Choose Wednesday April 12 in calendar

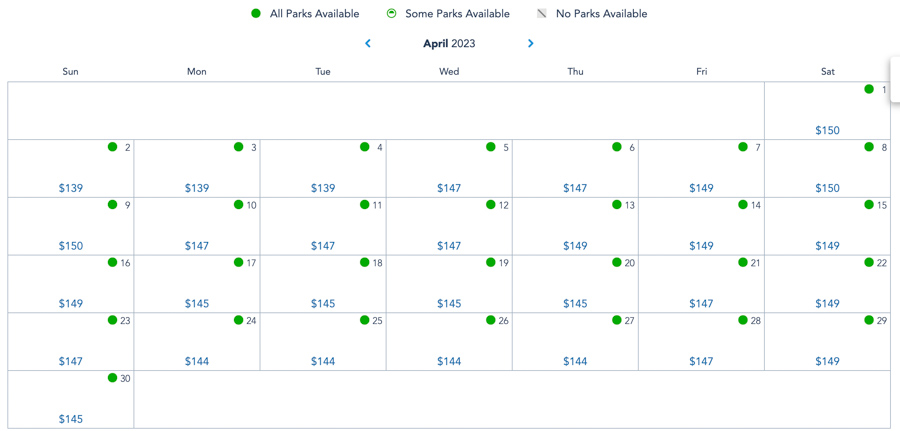(x=449, y=226)
